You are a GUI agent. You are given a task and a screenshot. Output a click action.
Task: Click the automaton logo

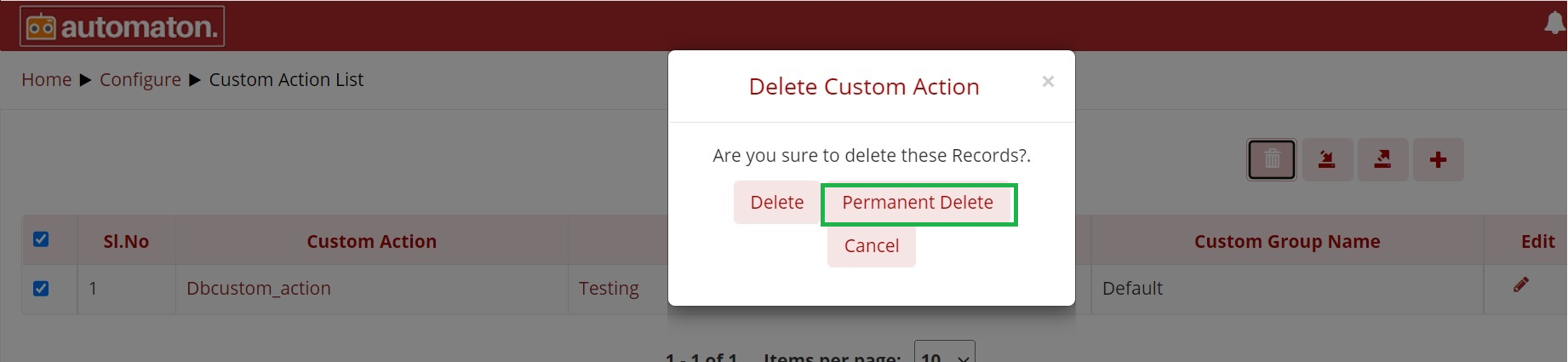(x=123, y=26)
